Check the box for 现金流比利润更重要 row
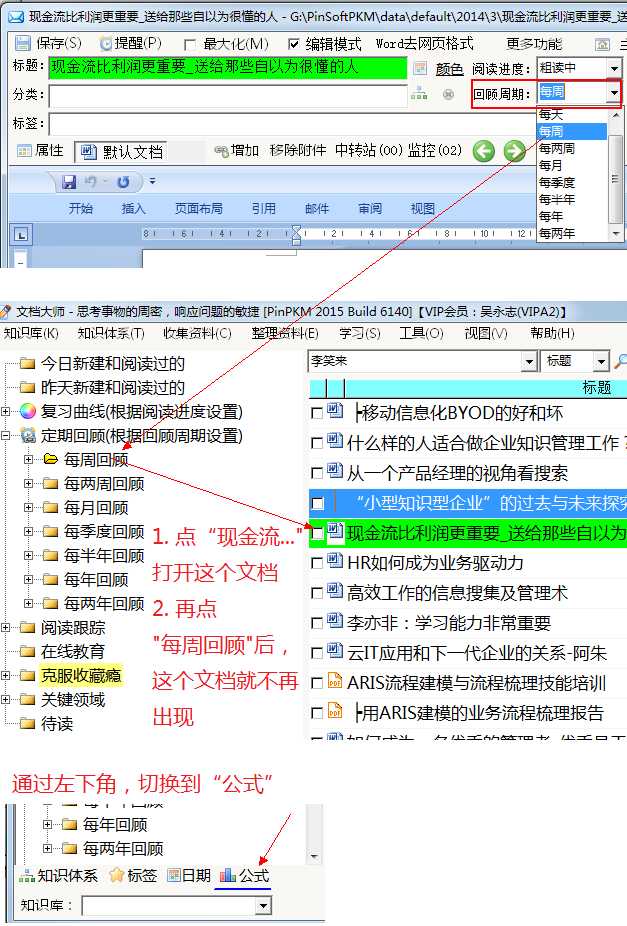Screen dimensions: 627x926 [317, 533]
